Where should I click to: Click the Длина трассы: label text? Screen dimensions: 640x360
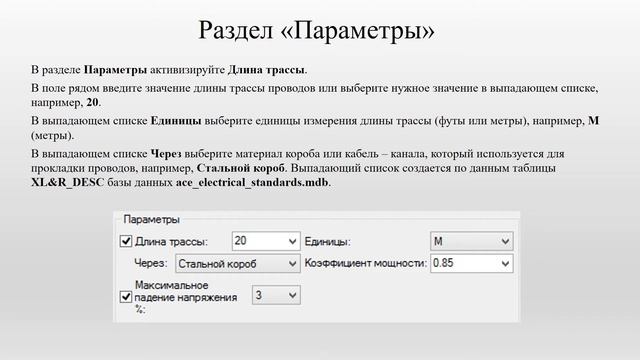point(171,242)
